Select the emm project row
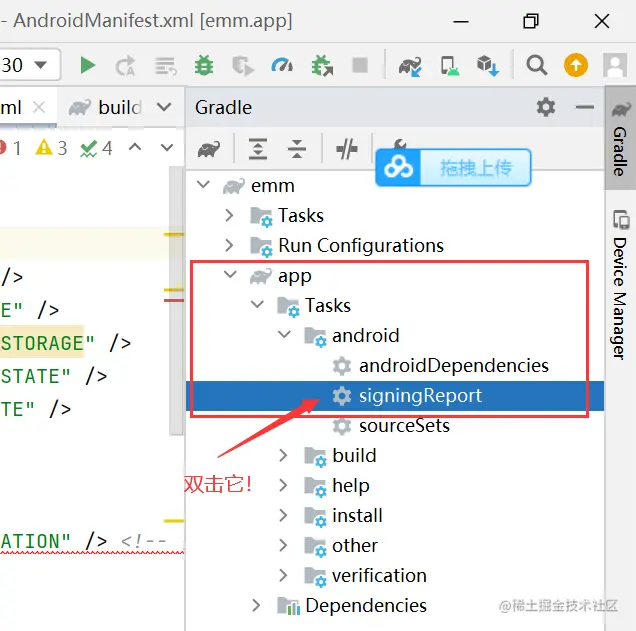Screen dimensions: 636x631 [x=395, y=186]
